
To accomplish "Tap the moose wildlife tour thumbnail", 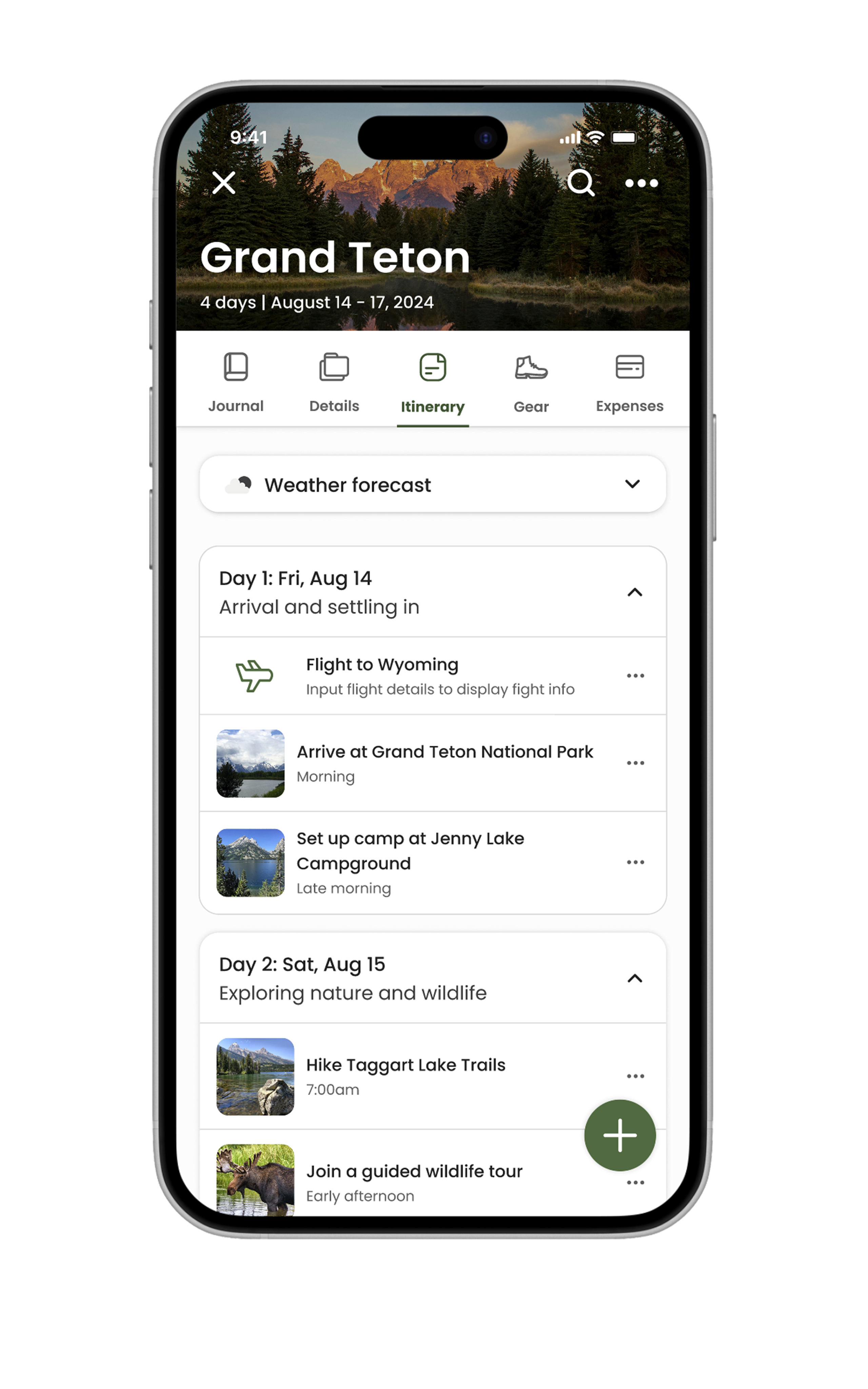I will point(255,1180).
